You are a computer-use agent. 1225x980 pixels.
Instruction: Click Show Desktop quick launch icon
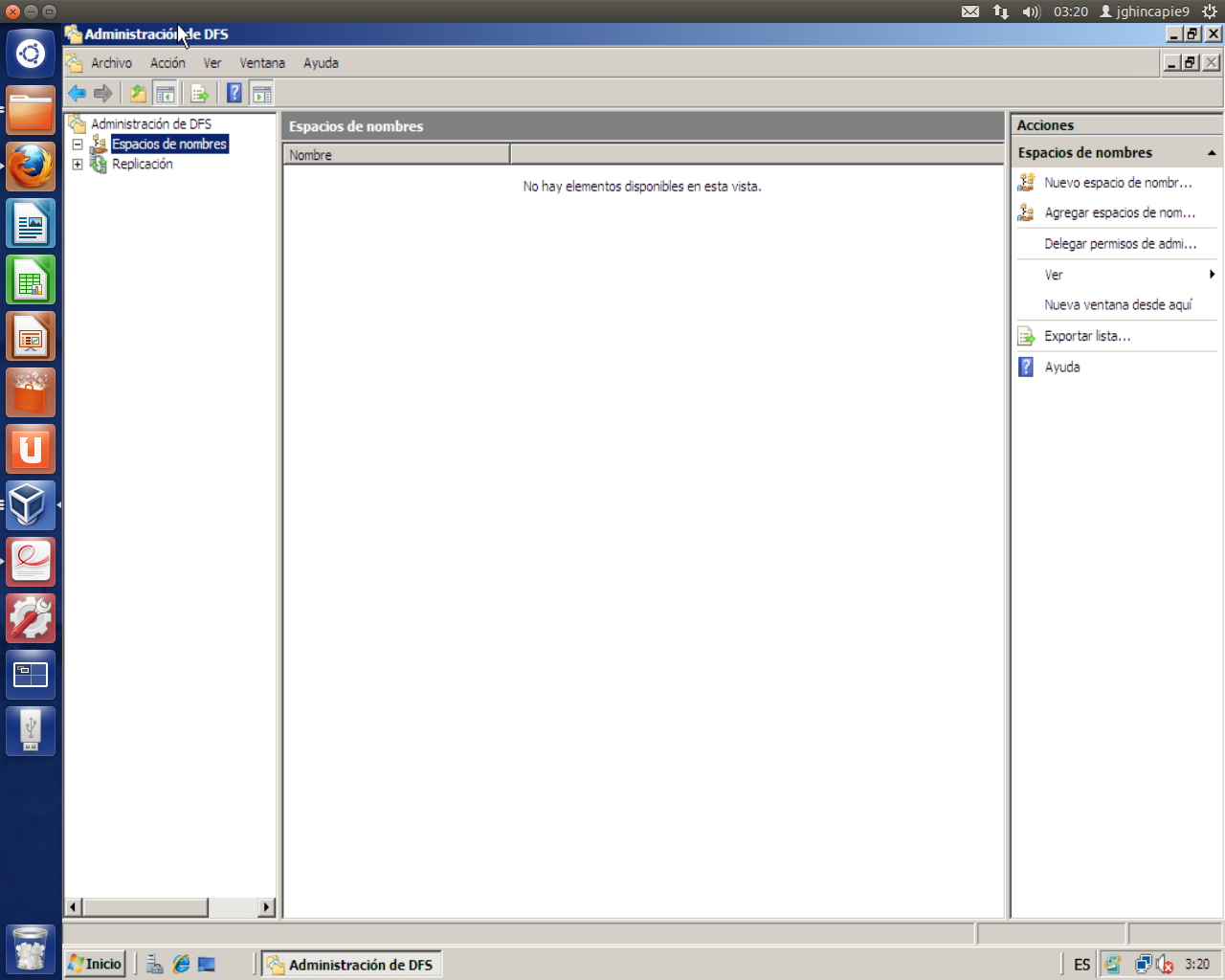click(x=207, y=965)
